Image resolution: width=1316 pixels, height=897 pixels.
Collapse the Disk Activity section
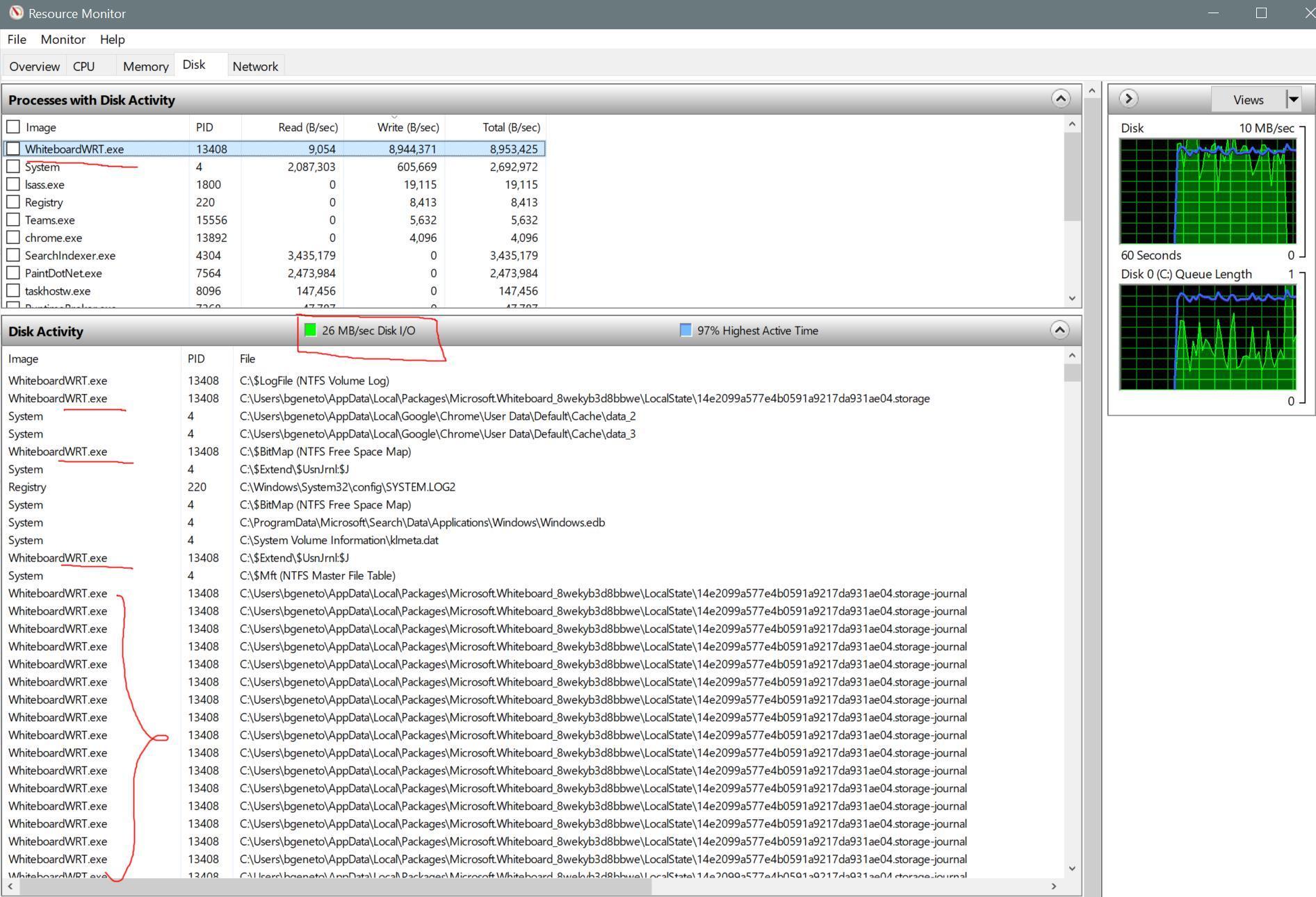click(1059, 330)
